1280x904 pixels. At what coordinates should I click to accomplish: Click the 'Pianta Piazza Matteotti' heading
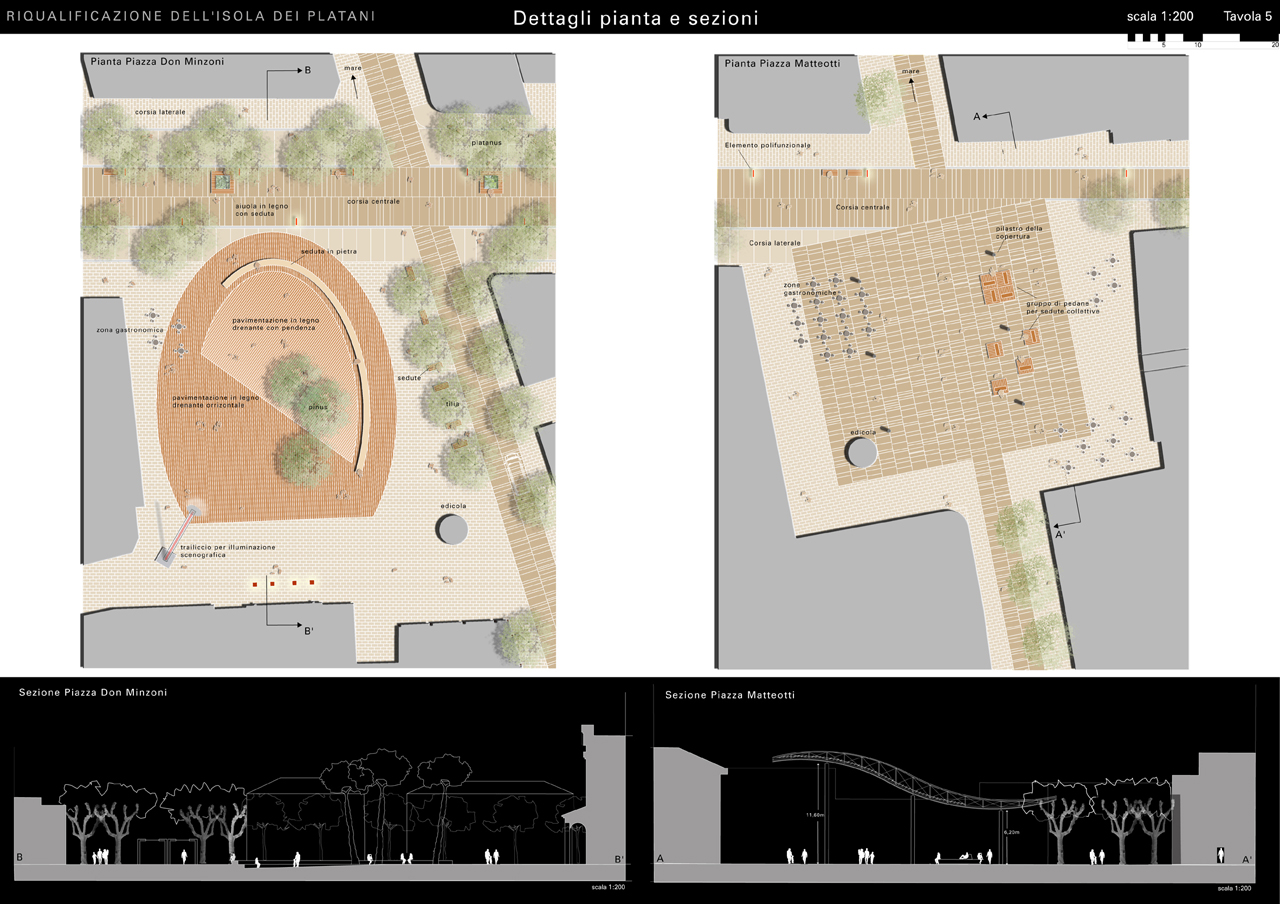781,63
